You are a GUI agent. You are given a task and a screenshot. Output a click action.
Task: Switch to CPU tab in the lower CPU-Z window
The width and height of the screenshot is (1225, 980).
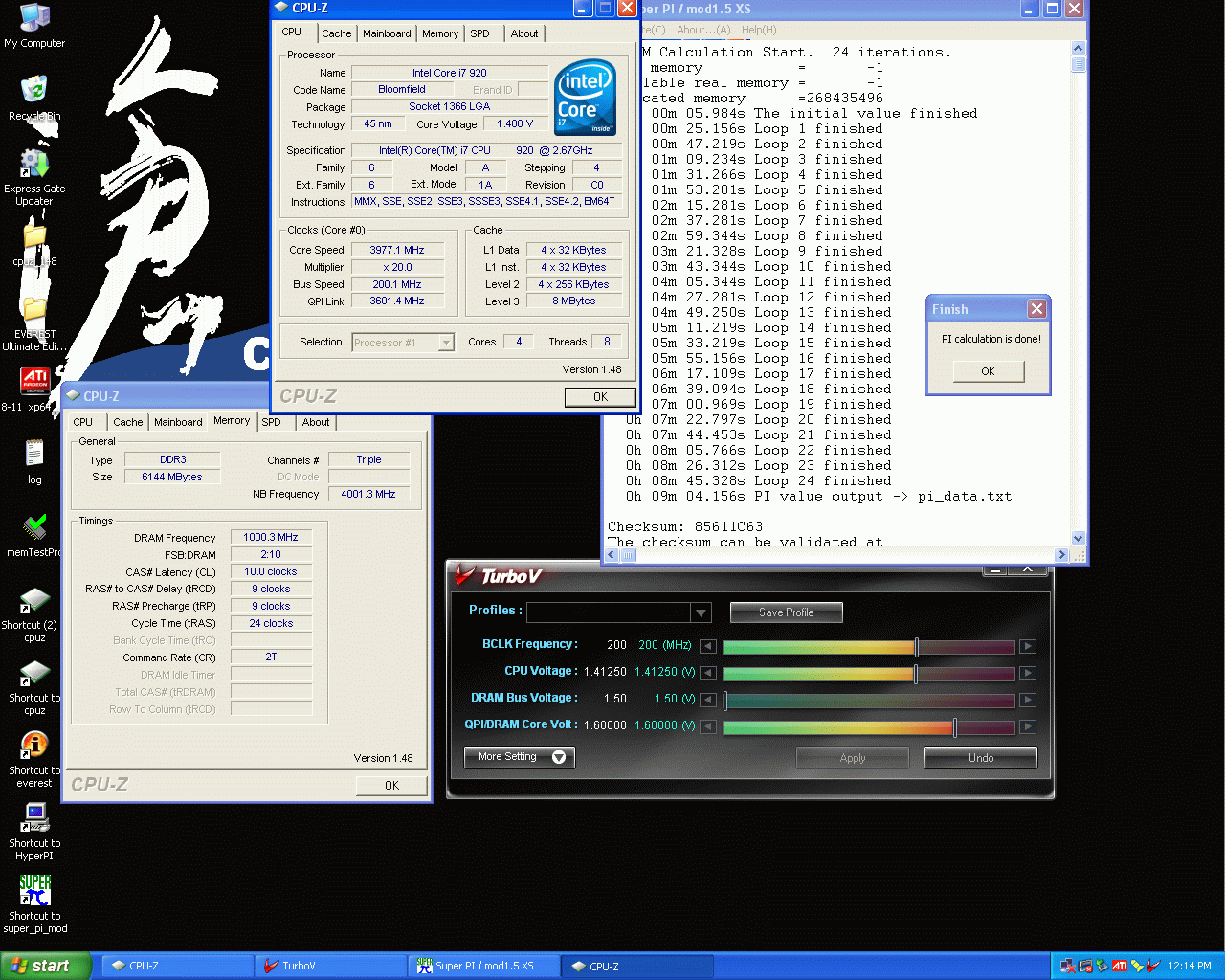pos(83,422)
